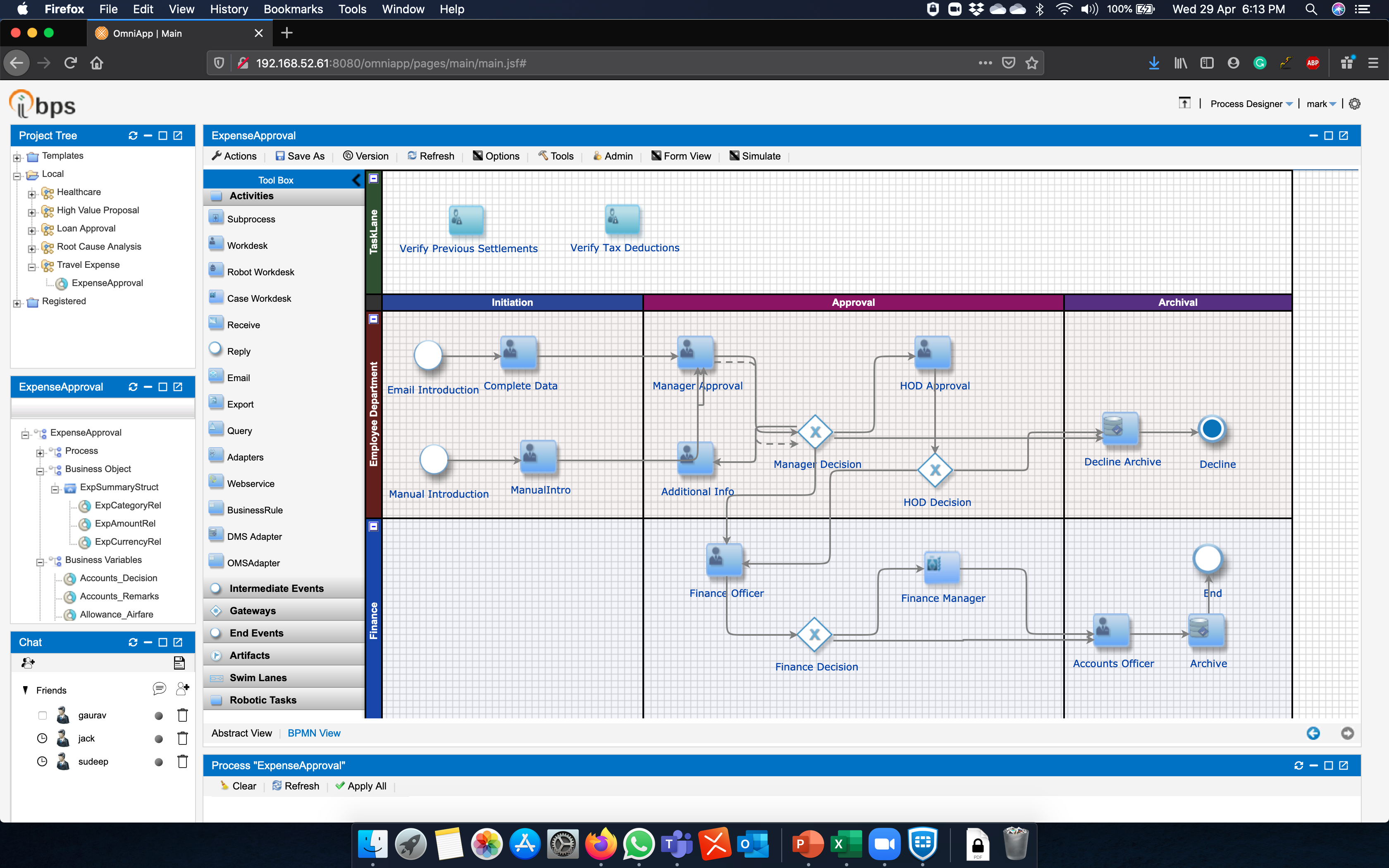
Task: Collapse the Tool Box panel arrow
Action: tap(356, 180)
